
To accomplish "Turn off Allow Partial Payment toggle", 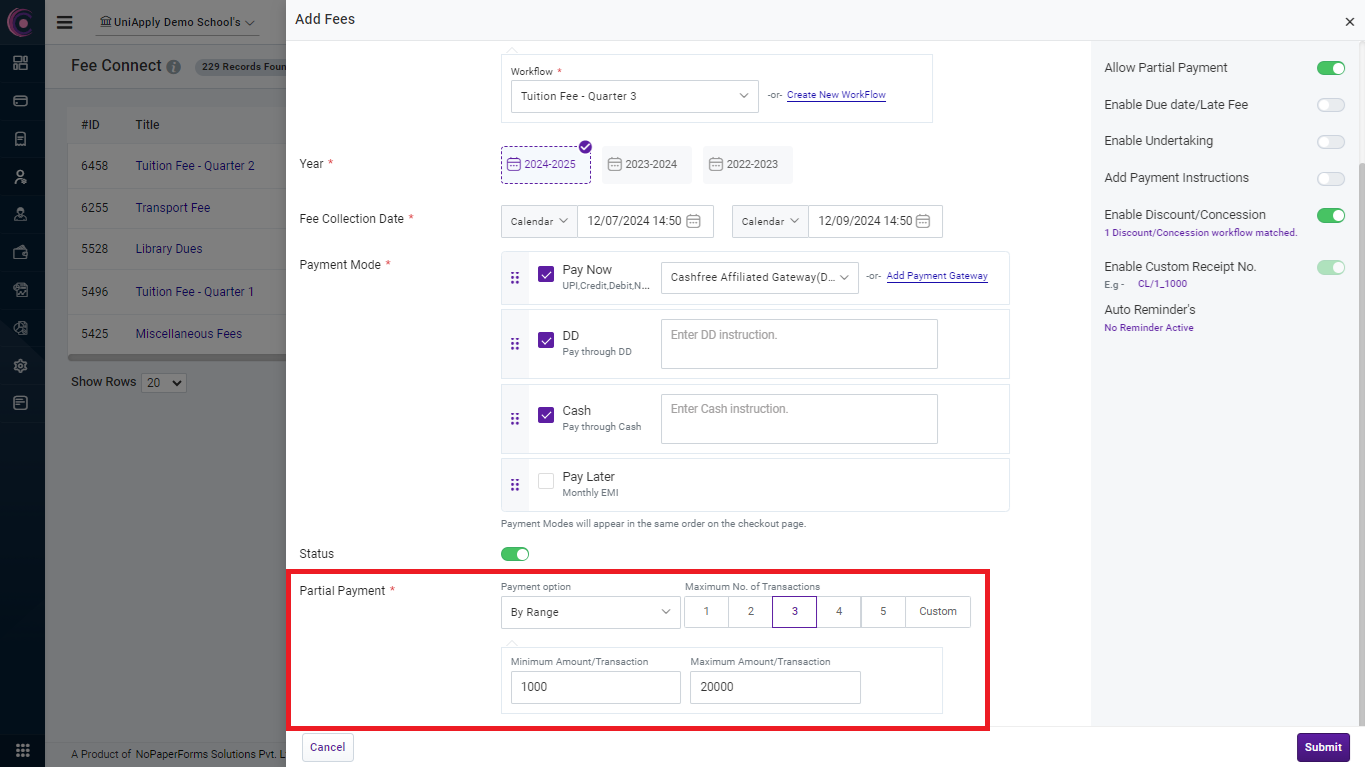I will (x=1330, y=68).
